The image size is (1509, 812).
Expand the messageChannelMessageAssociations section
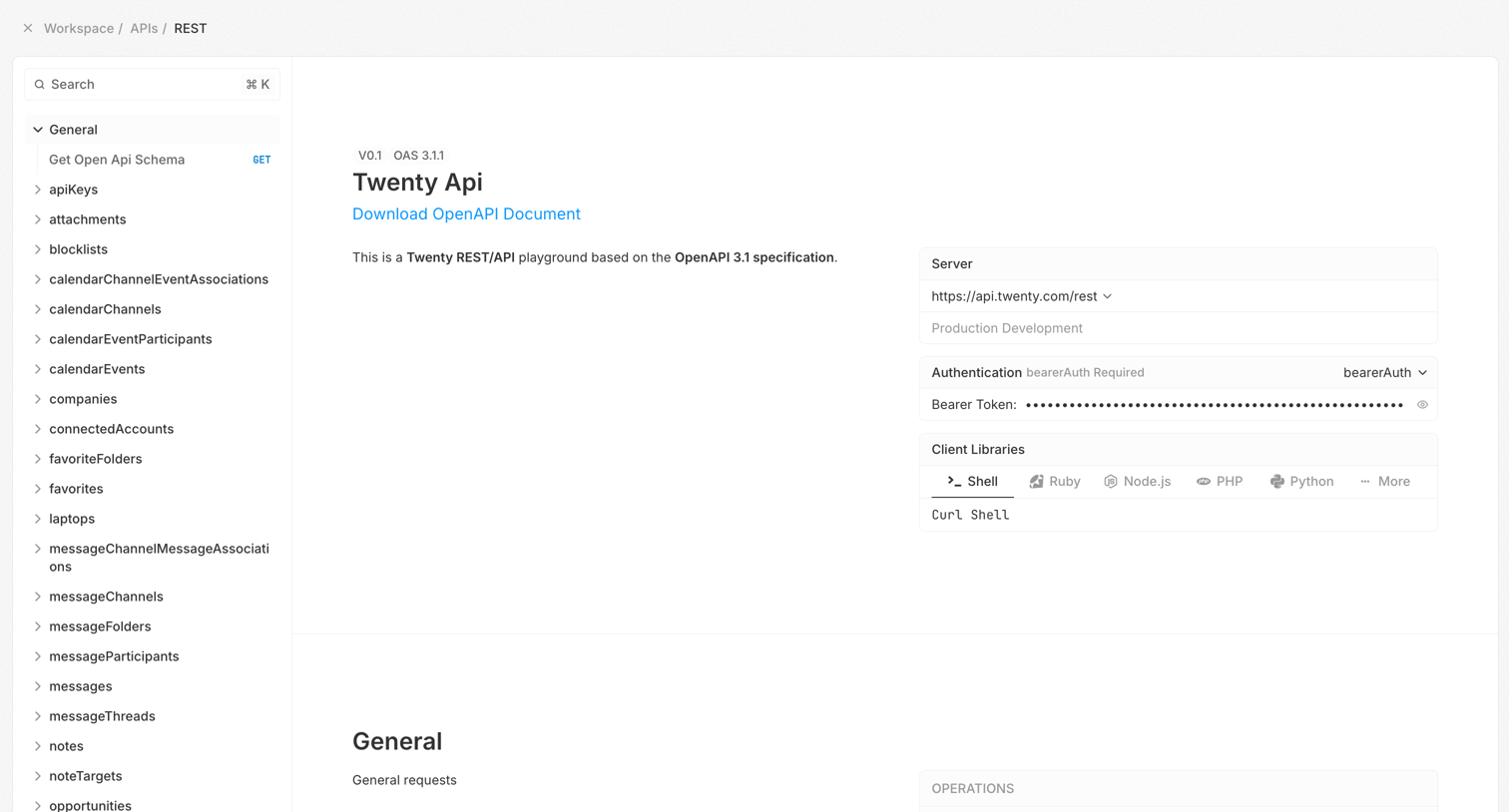[x=38, y=549]
